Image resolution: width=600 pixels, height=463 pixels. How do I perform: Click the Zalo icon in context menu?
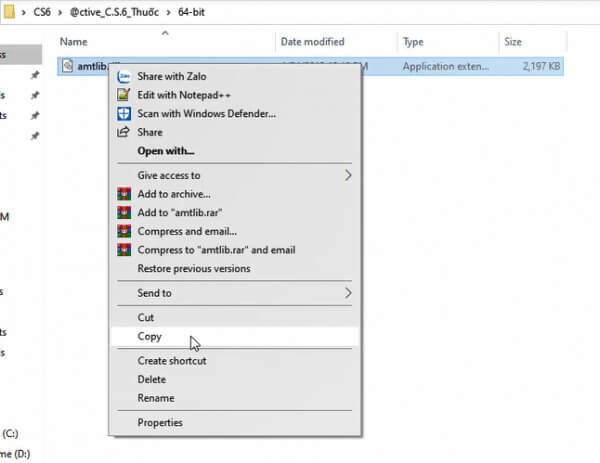124,76
